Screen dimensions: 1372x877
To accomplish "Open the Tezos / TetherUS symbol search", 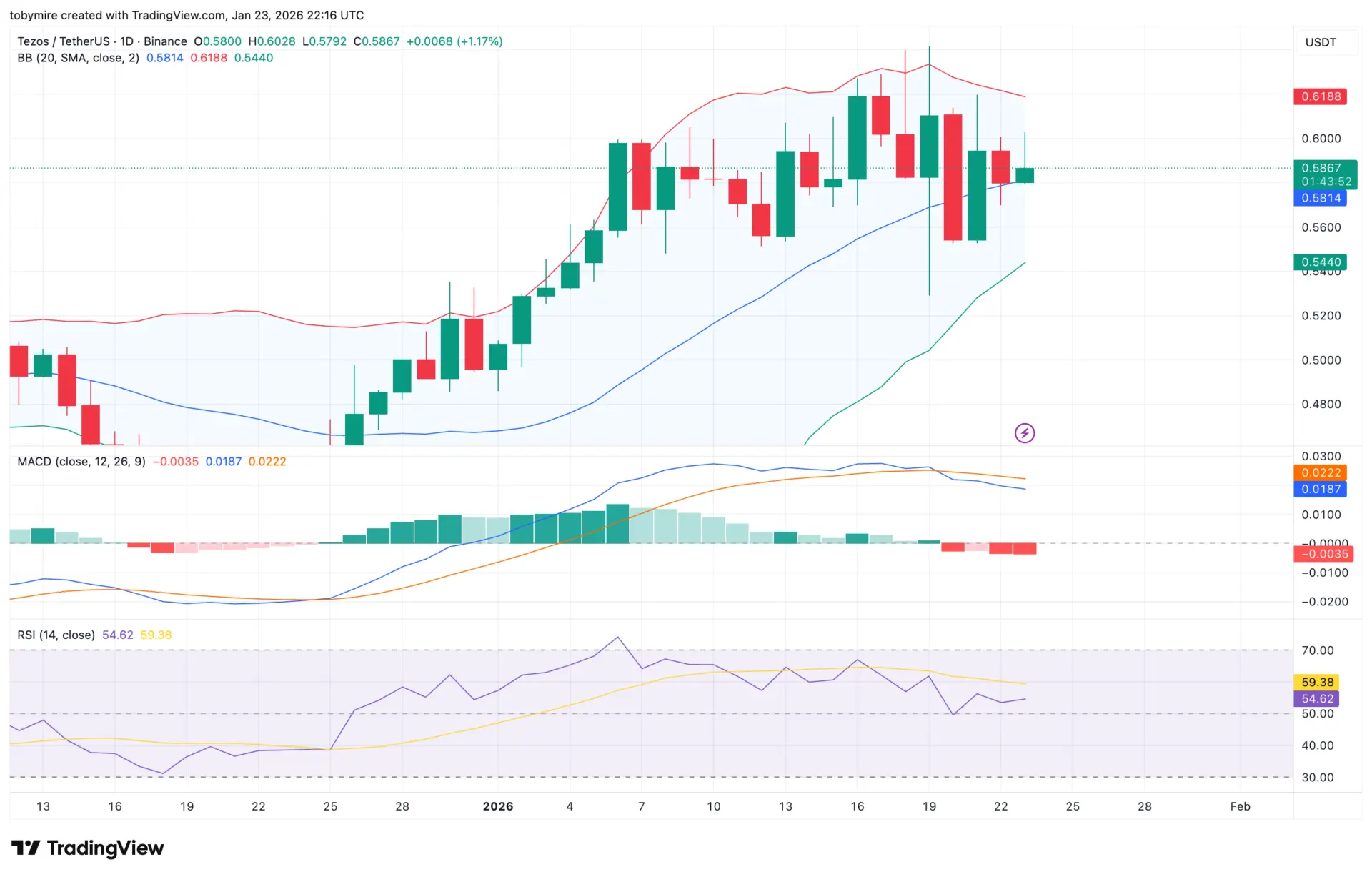I will click(x=63, y=41).
